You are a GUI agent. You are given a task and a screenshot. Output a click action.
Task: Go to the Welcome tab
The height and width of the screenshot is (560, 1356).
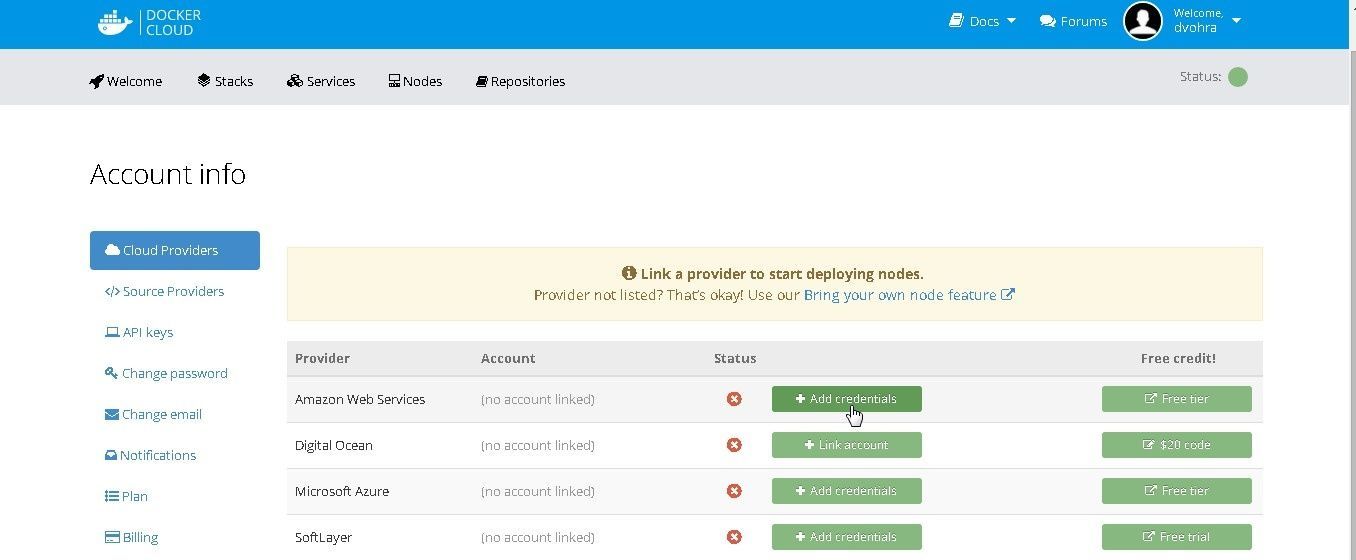click(x=126, y=81)
